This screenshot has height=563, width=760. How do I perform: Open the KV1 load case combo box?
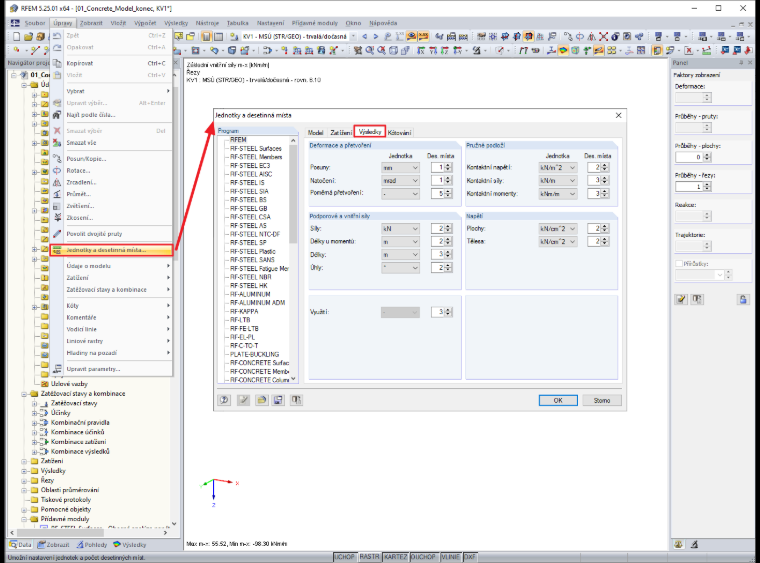click(x=300, y=36)
